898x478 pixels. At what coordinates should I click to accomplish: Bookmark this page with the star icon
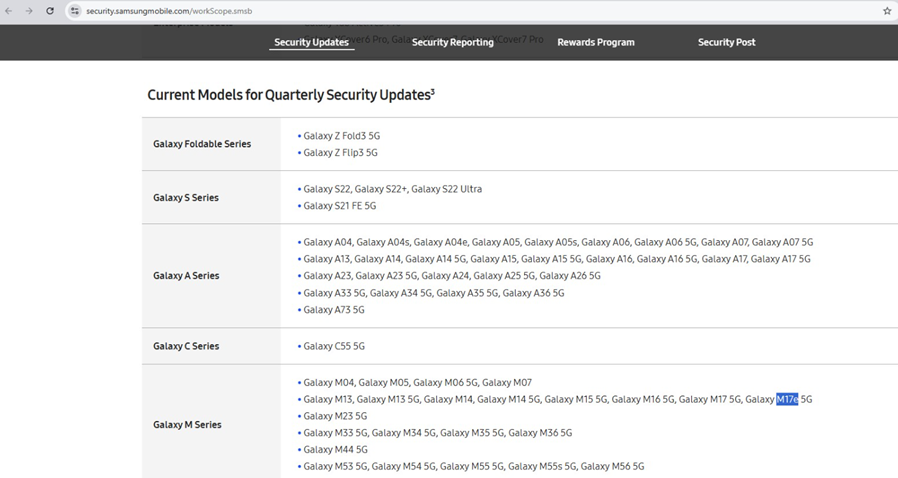coord(887,11)
